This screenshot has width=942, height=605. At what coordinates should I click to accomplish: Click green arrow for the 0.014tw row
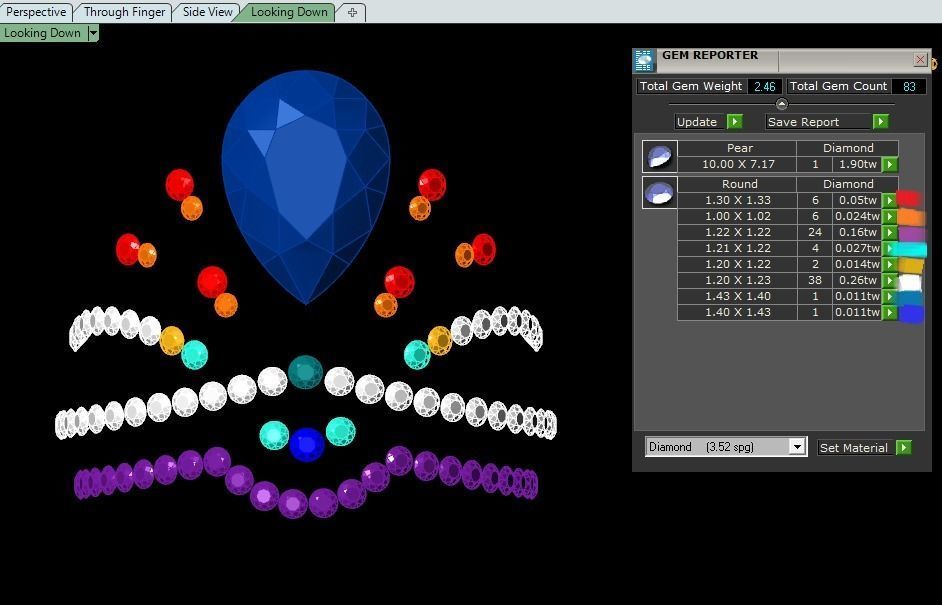[889, 264]
